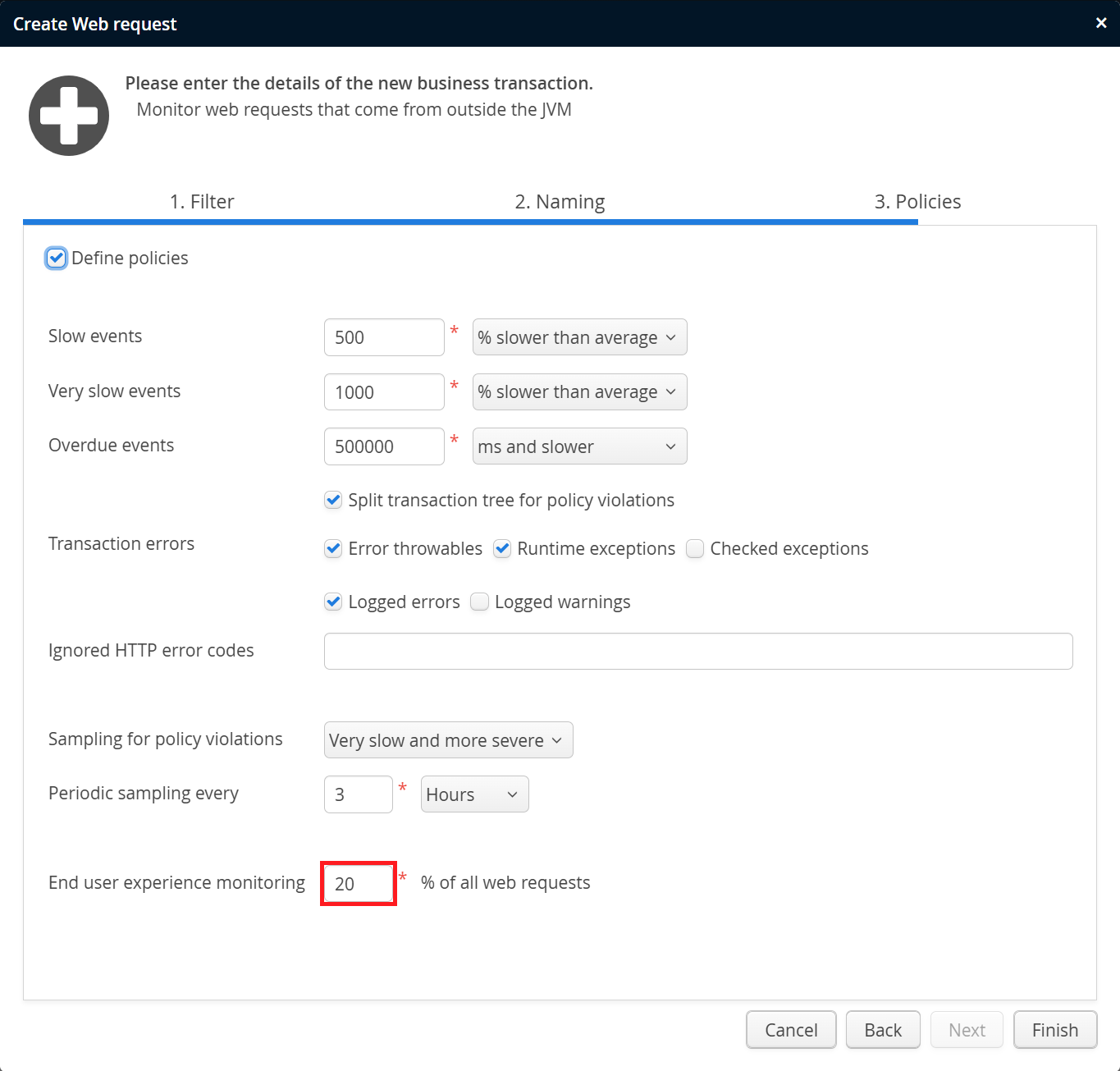Click the large plus icon in header
Screen dimensions: 1120x1071
pyautogui.click(x=69, y=116)
